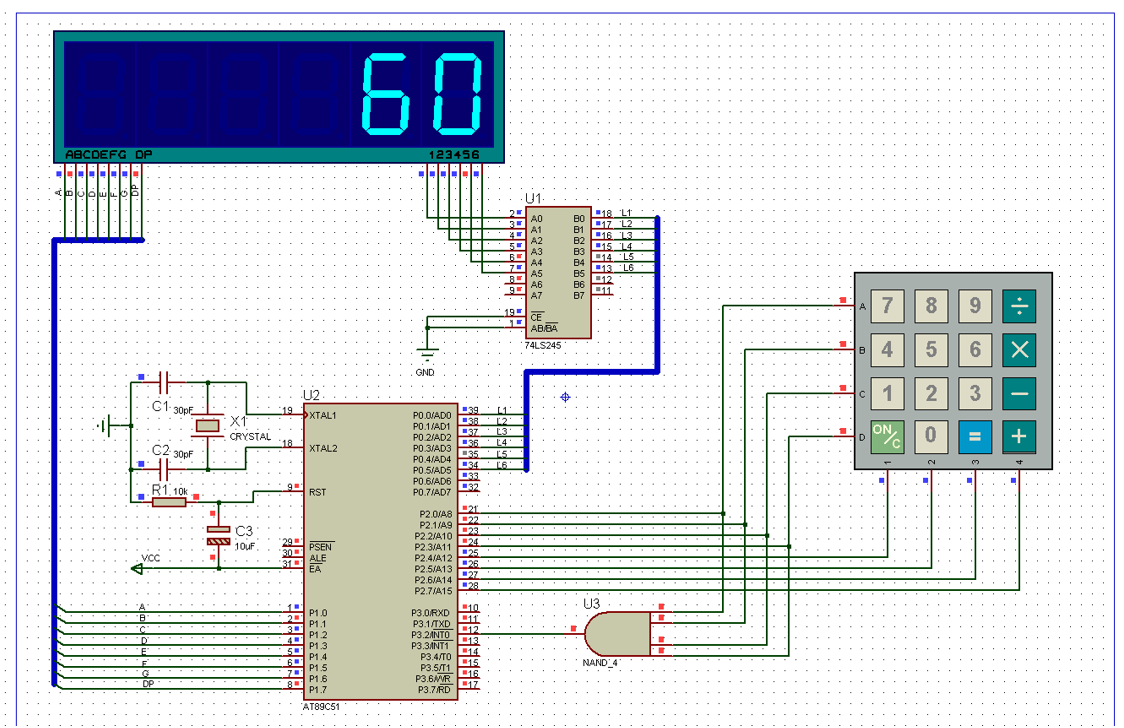Select resistor R1 symbol
This screenshot has width=1124, height=728.
169,502
